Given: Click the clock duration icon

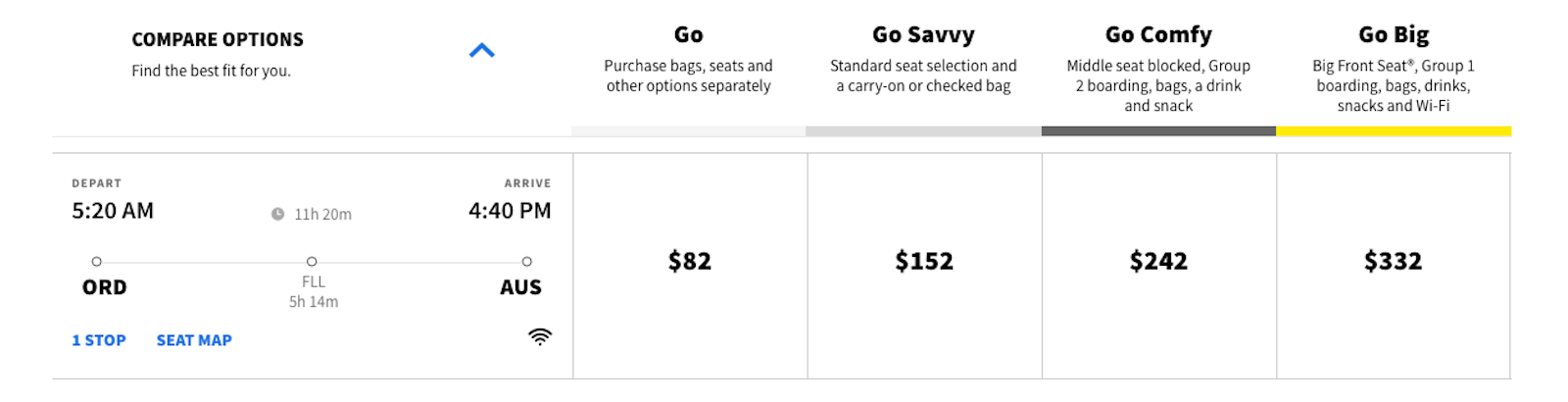Looking at the screenshot, I should tap(278, 214).
